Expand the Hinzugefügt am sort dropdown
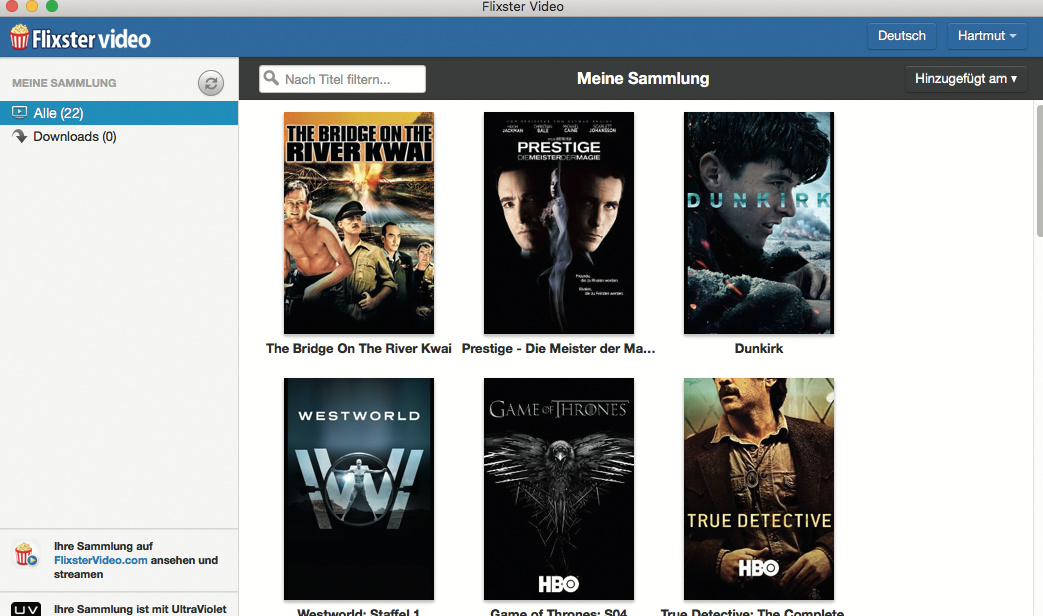The width and height of the screenshot is (1043, 616). [965, 79]
